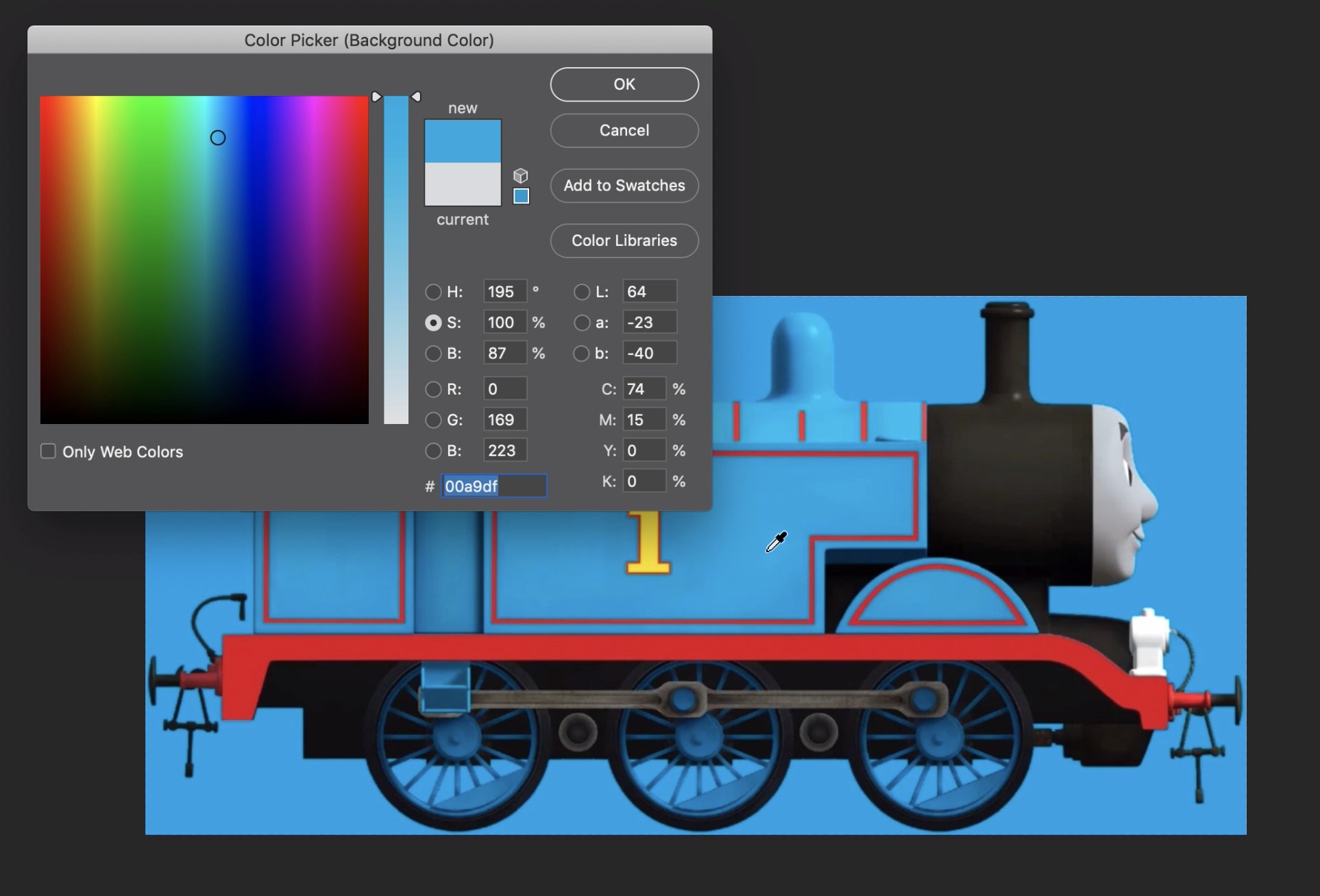The image size is (1320, 896).
Task: Click the blue field showing 223
Action: tap(505, 451)
